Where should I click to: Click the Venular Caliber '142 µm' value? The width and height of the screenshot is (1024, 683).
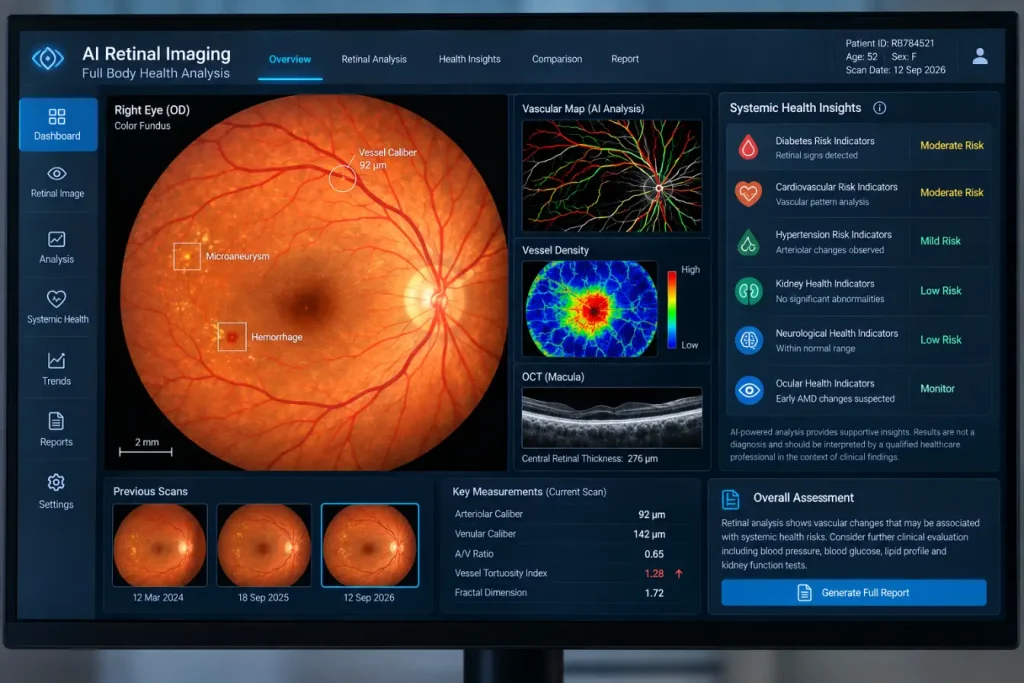pos(649,534)
